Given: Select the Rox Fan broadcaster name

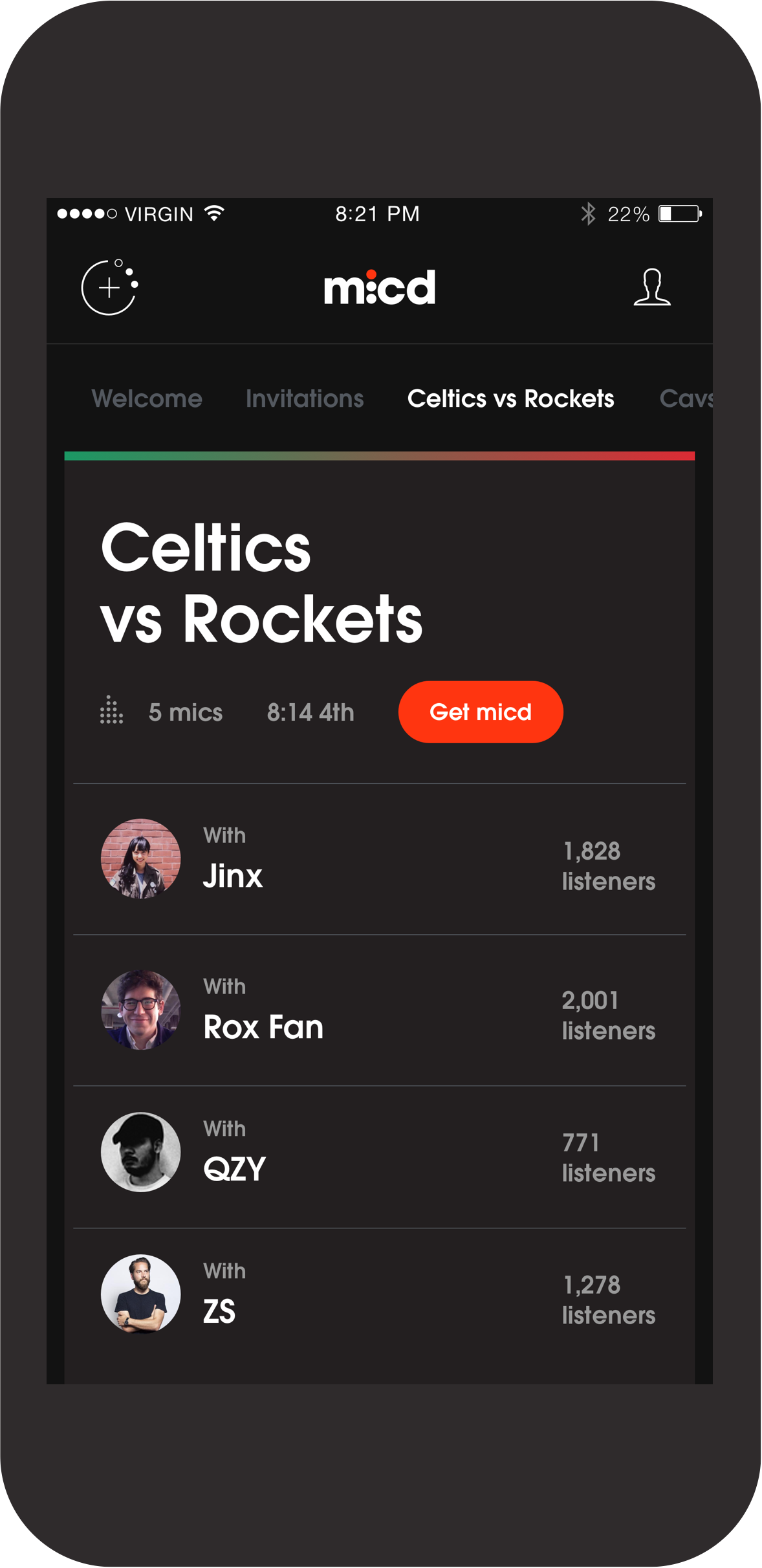Looking at the screenshot, I should click(x=263, y=1027).
